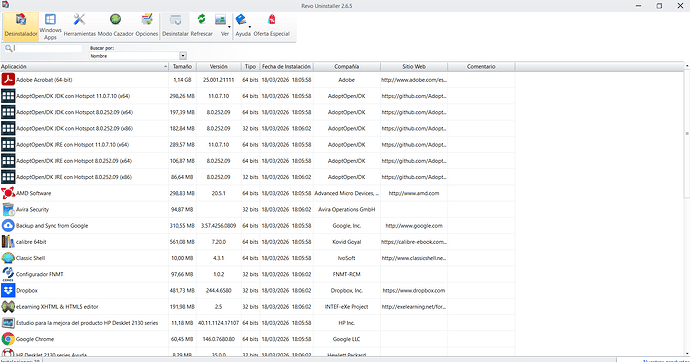Open the Desinstalador toolbar icon
Viewport: 690px width, 362px height.
point(21,26)
